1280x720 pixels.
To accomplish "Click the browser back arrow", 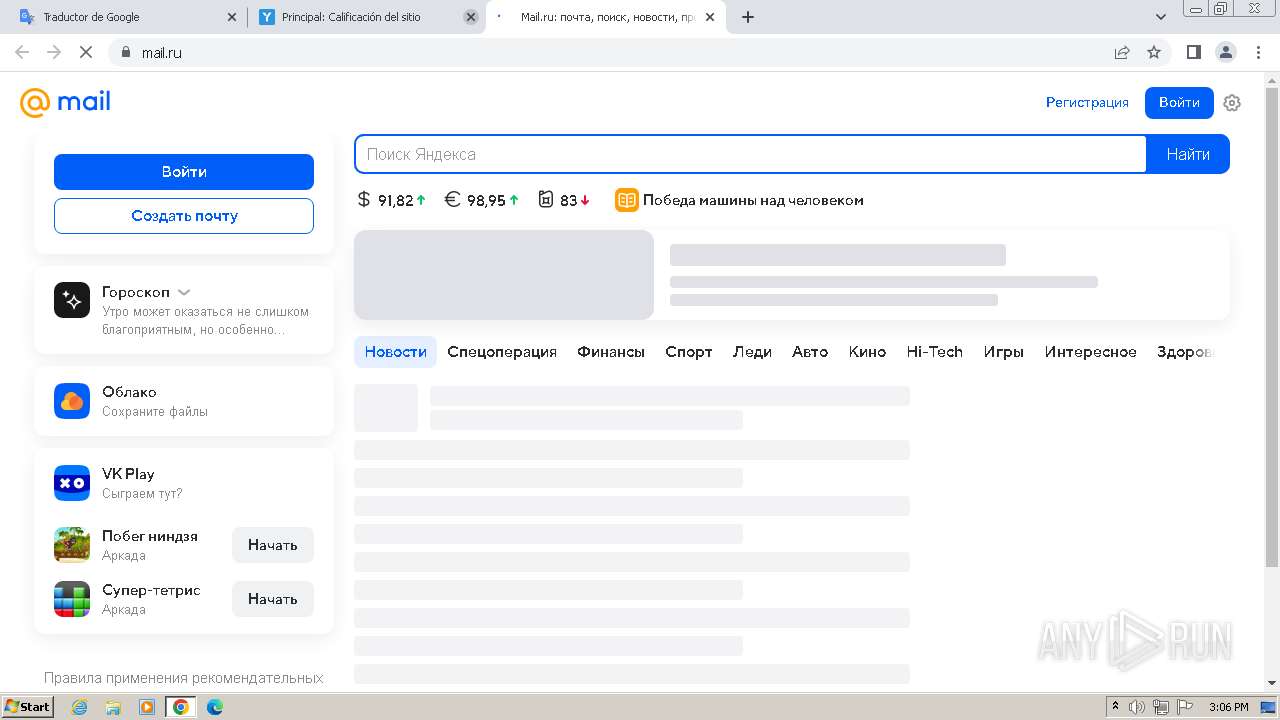I will click(22, 52).
